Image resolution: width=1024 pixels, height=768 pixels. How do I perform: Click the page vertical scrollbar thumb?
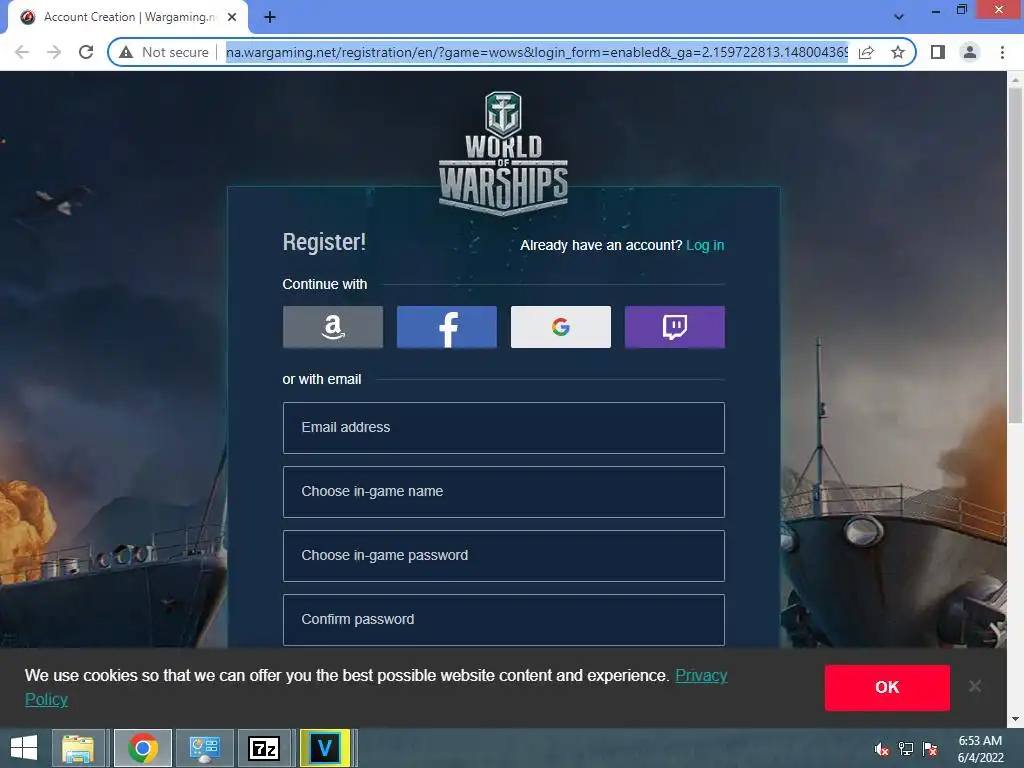tap(1015, 255)
